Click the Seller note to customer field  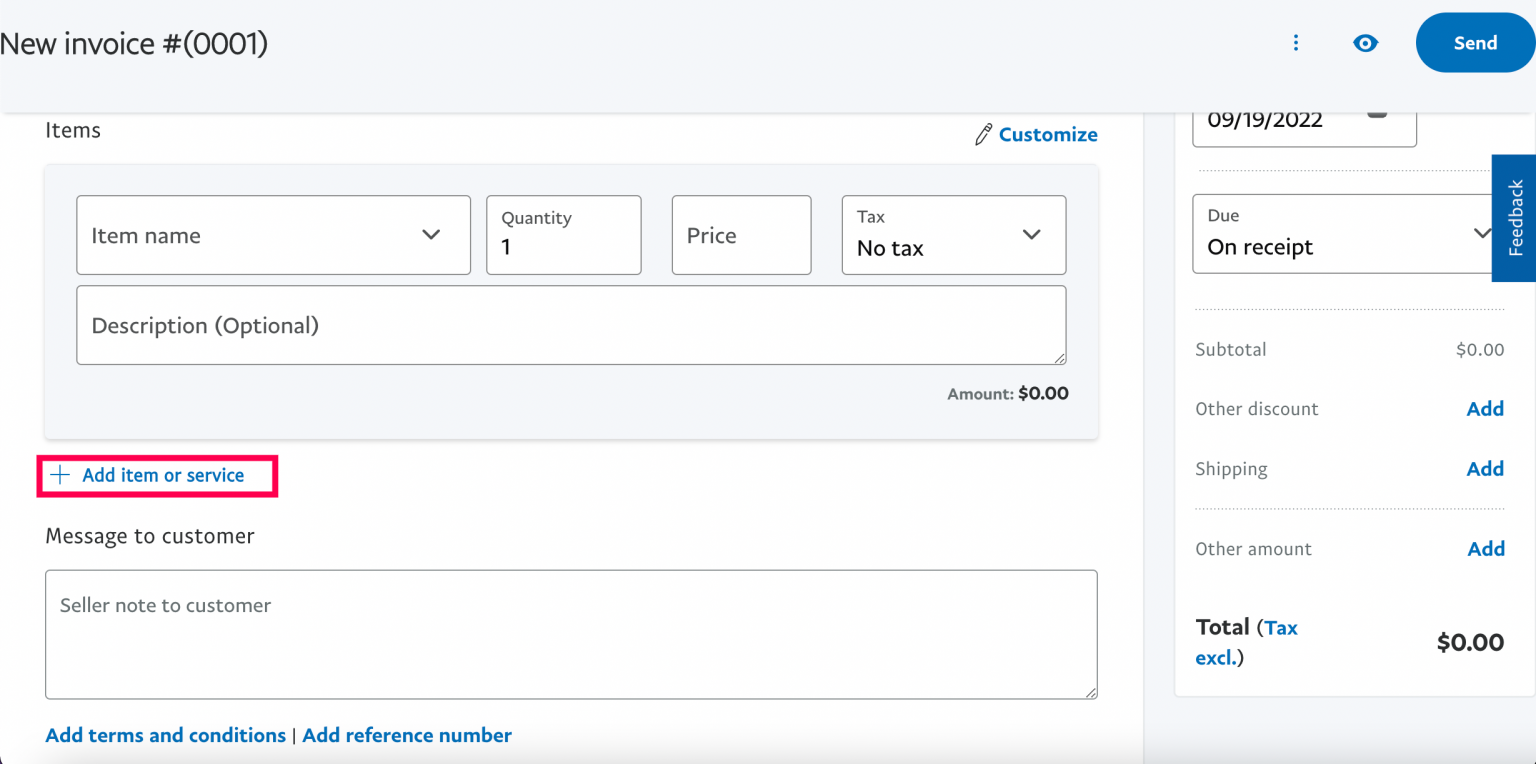(x=570, y=635)
